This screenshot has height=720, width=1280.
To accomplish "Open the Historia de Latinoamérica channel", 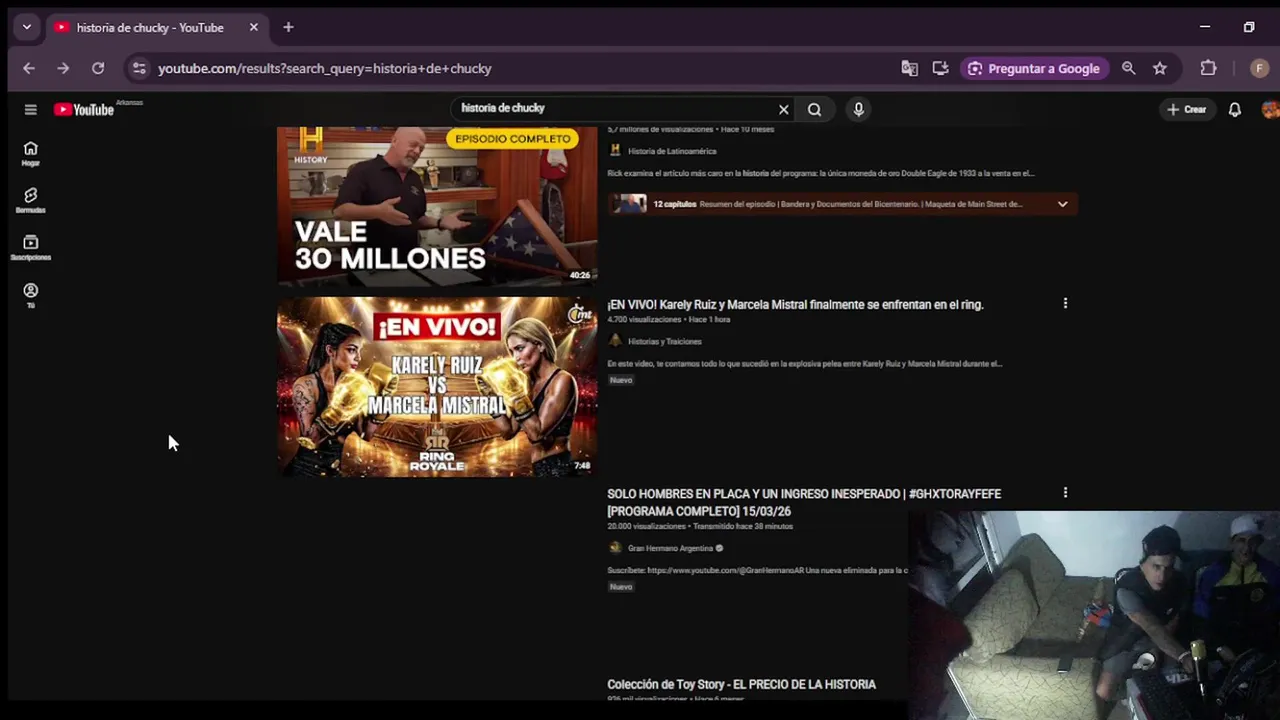I will point(672,151).
